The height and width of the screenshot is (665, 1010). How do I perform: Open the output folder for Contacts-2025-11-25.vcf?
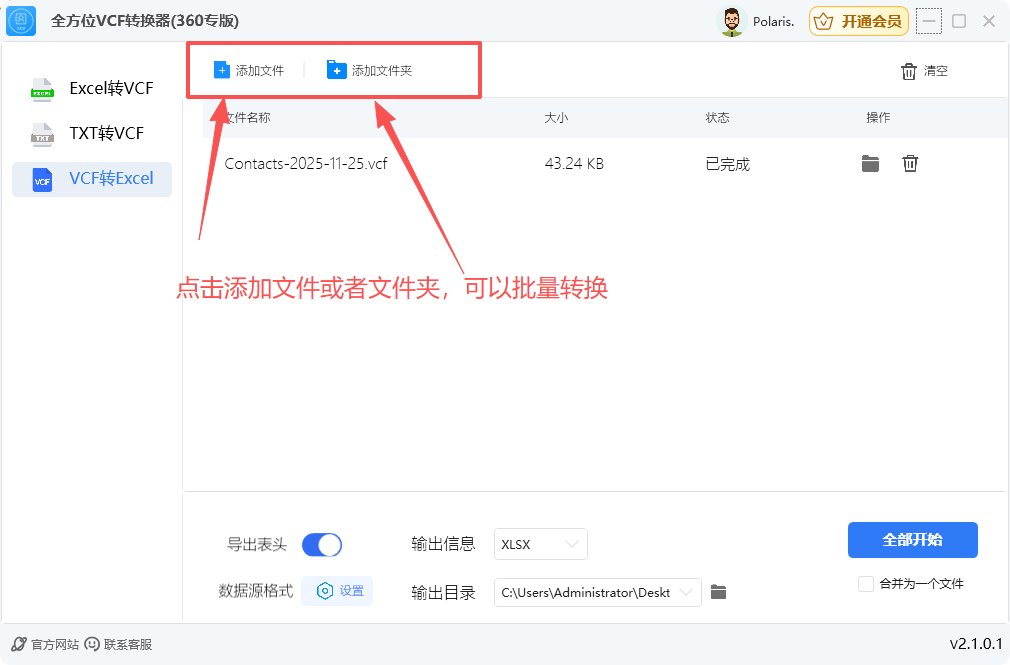pos(870,163)
